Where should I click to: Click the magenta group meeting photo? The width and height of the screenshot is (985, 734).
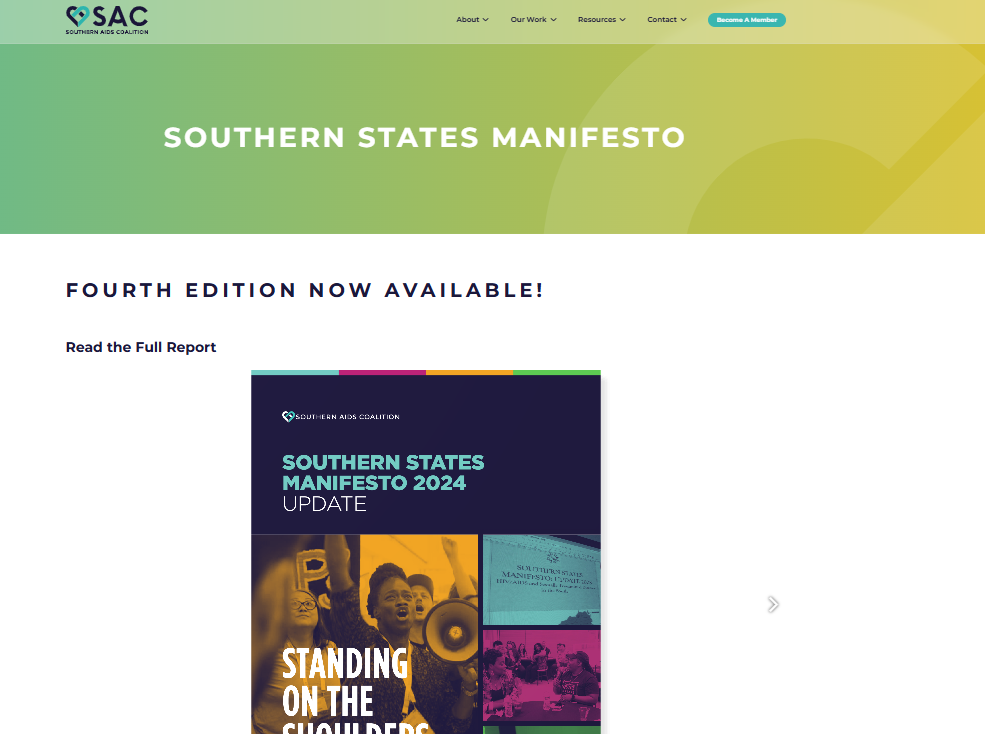tap(541, 676)
